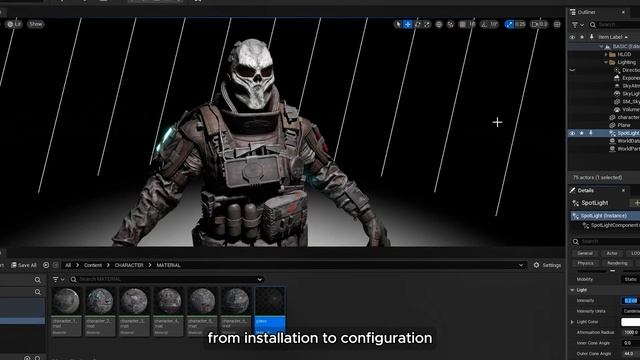Toggle the grid snapping button

462,24
